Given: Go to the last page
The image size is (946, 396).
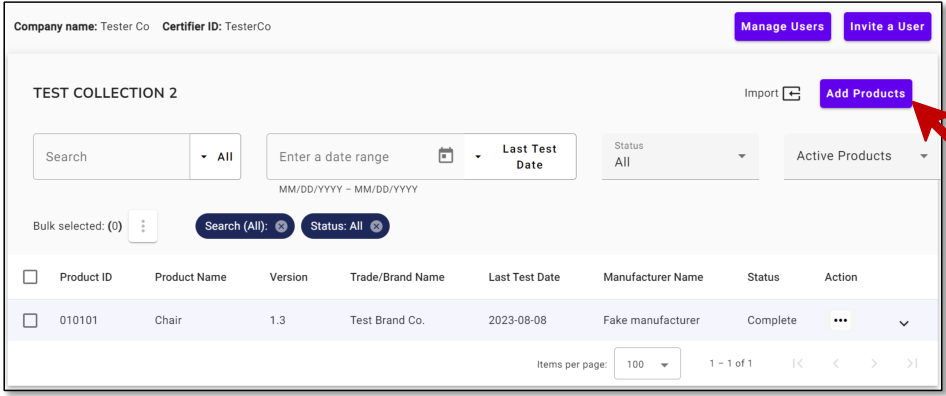Looking at the screenshot, I should pyautogui.click(x=912, y=363).
